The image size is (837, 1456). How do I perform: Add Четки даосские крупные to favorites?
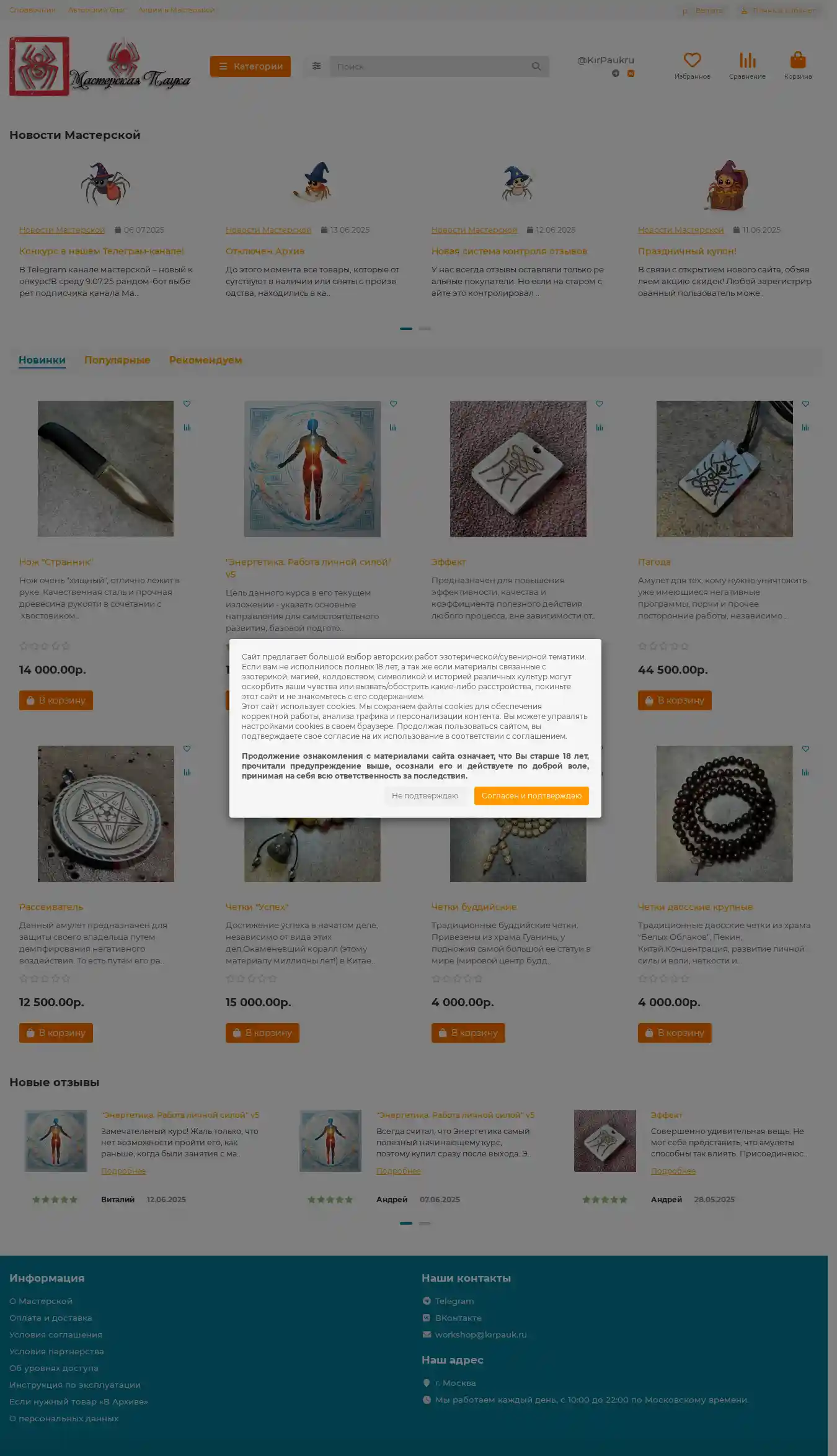point(805,749)
